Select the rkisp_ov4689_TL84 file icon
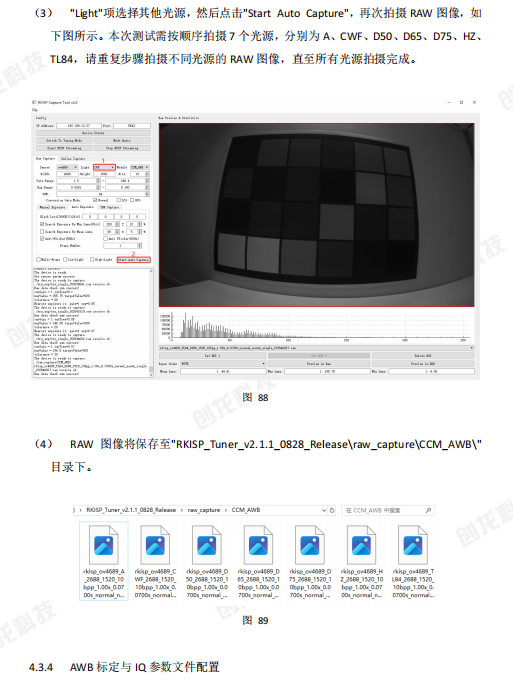Image resolution: width=513 pixels, height=684 pixels. coord(413,545)
